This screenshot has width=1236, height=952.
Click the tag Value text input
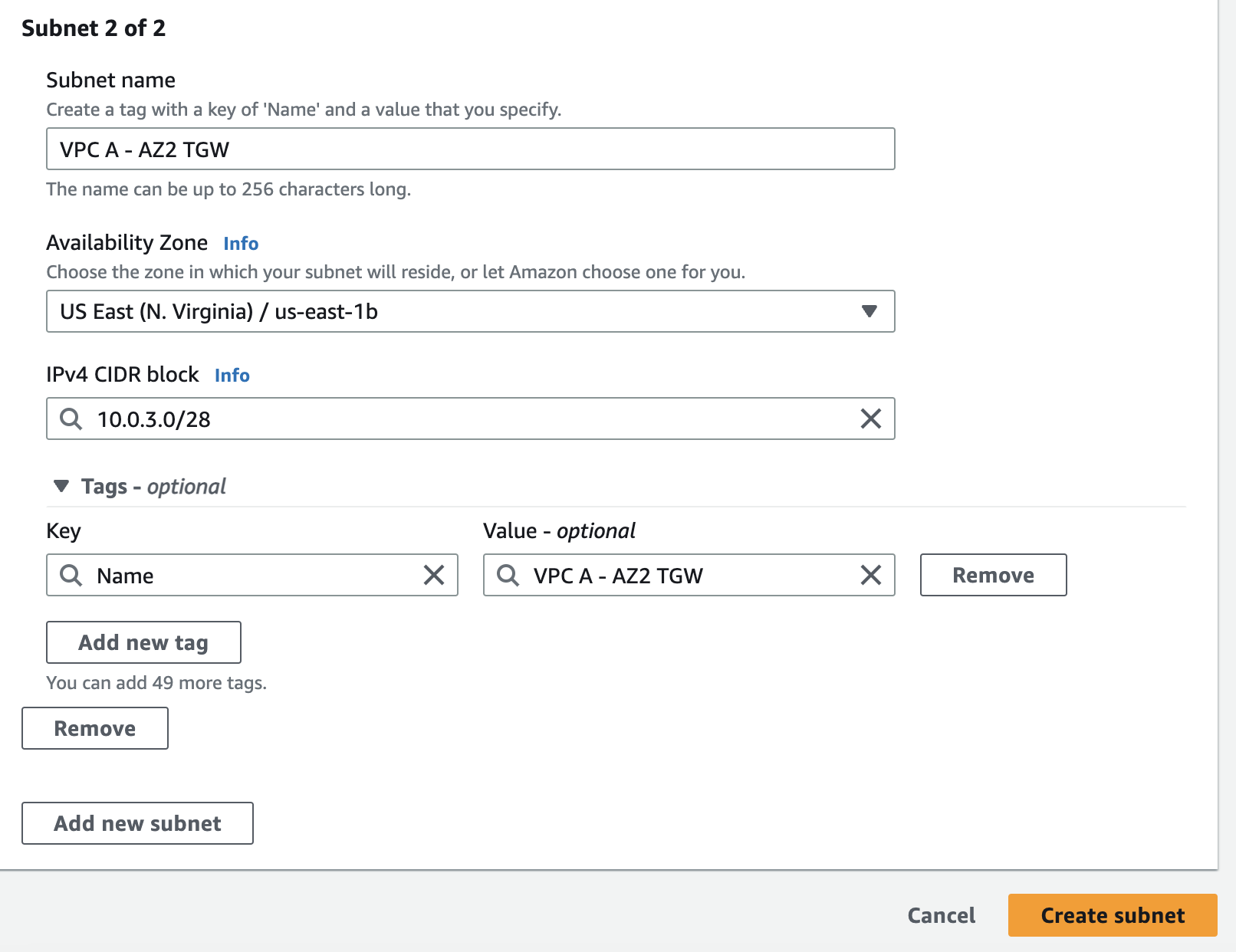pos(690,575)
